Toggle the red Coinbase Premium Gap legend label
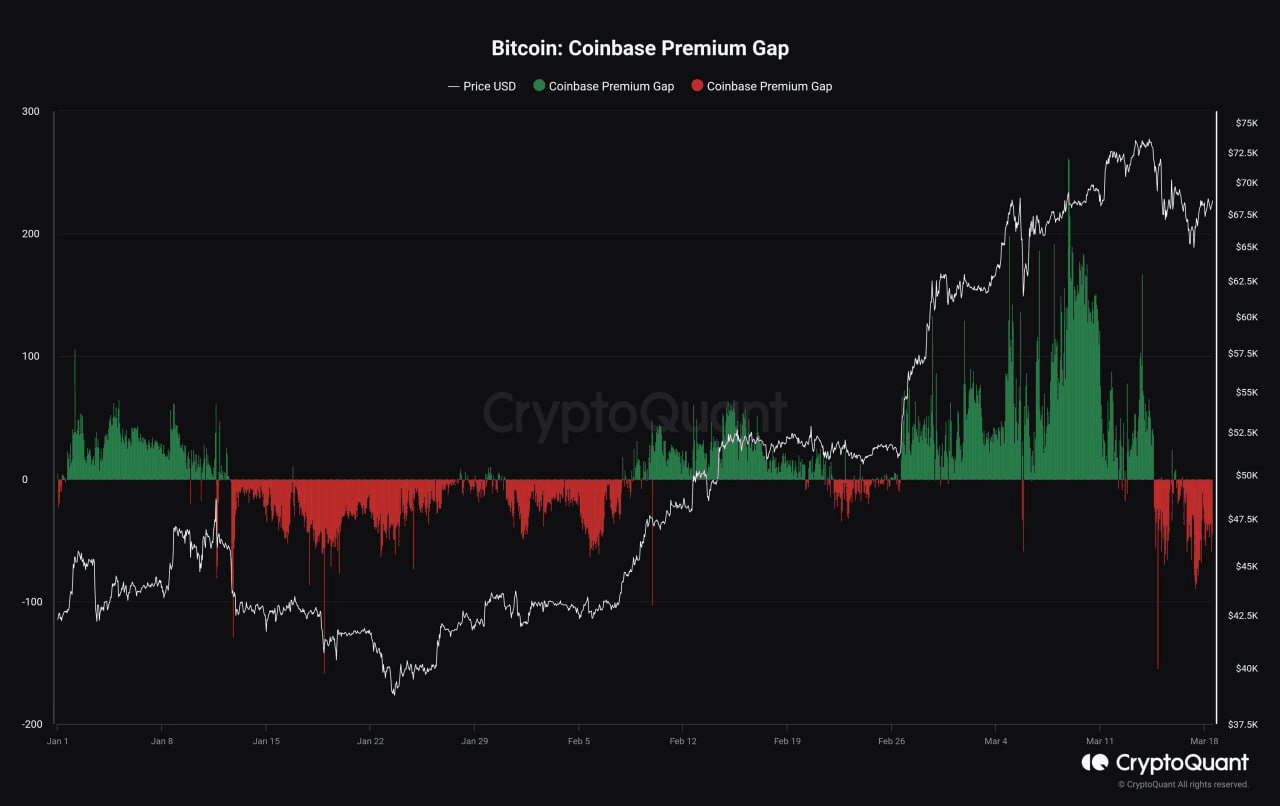1280x806 pixels. click(x=769, y=86)
